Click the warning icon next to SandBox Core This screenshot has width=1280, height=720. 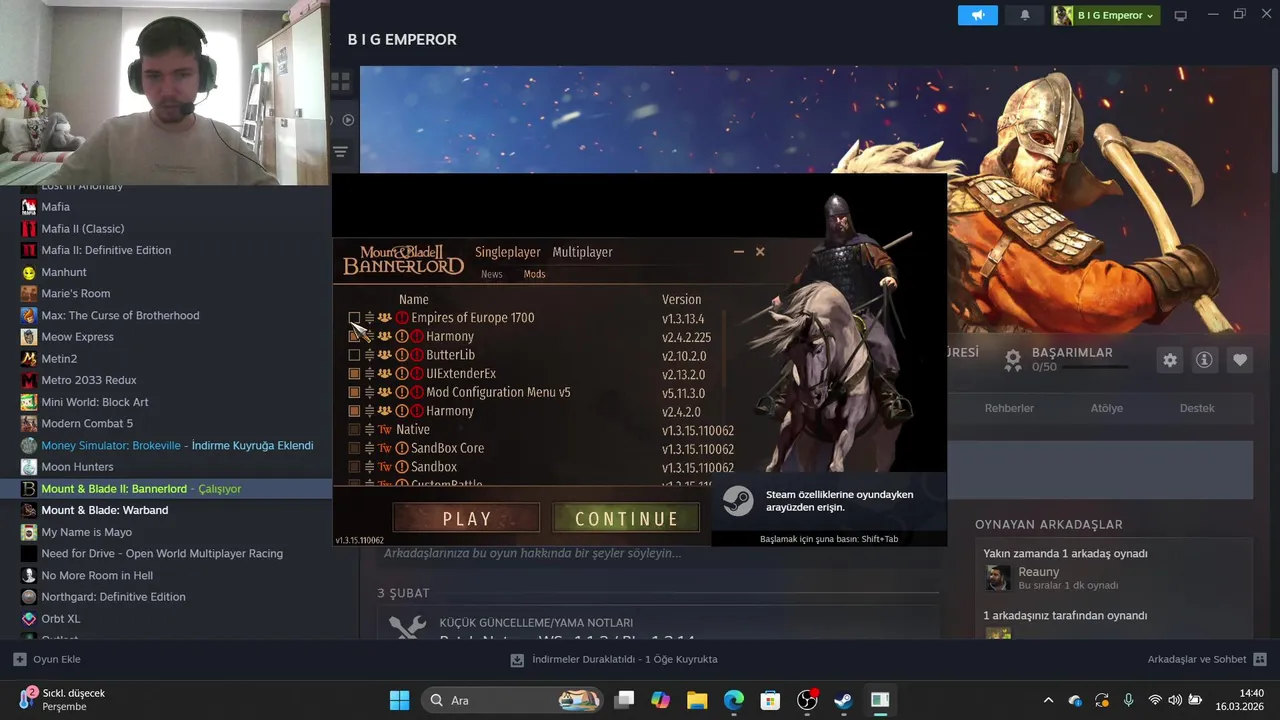tap(402, 449)
